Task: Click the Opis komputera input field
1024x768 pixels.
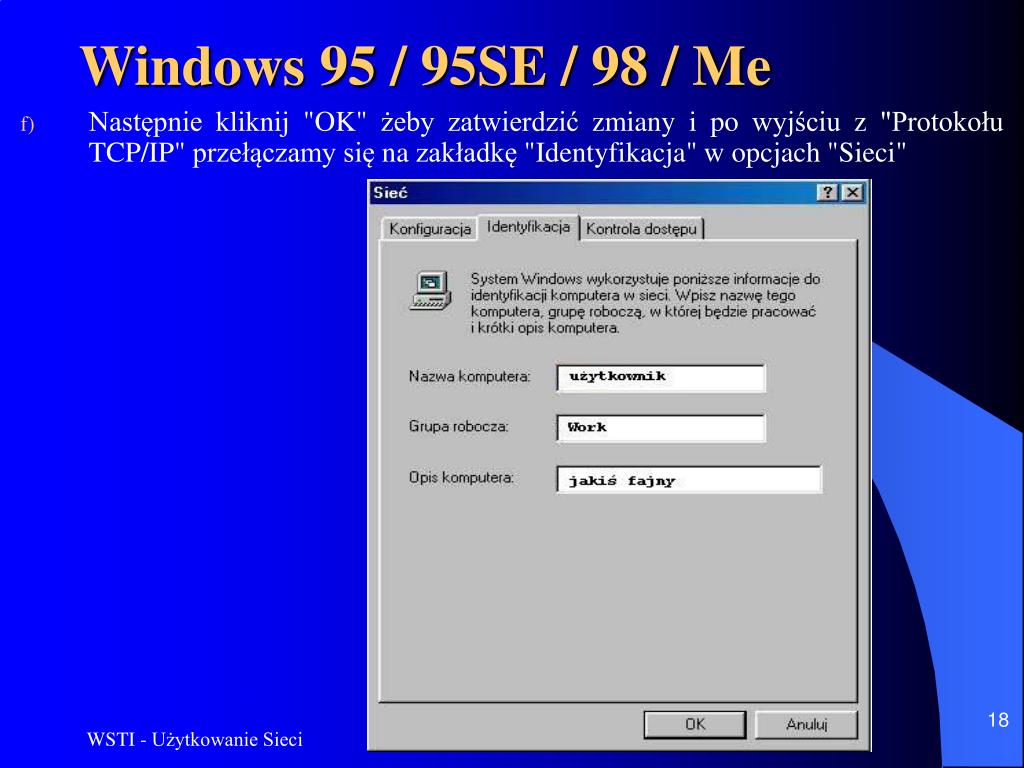Action: point(688,479)
